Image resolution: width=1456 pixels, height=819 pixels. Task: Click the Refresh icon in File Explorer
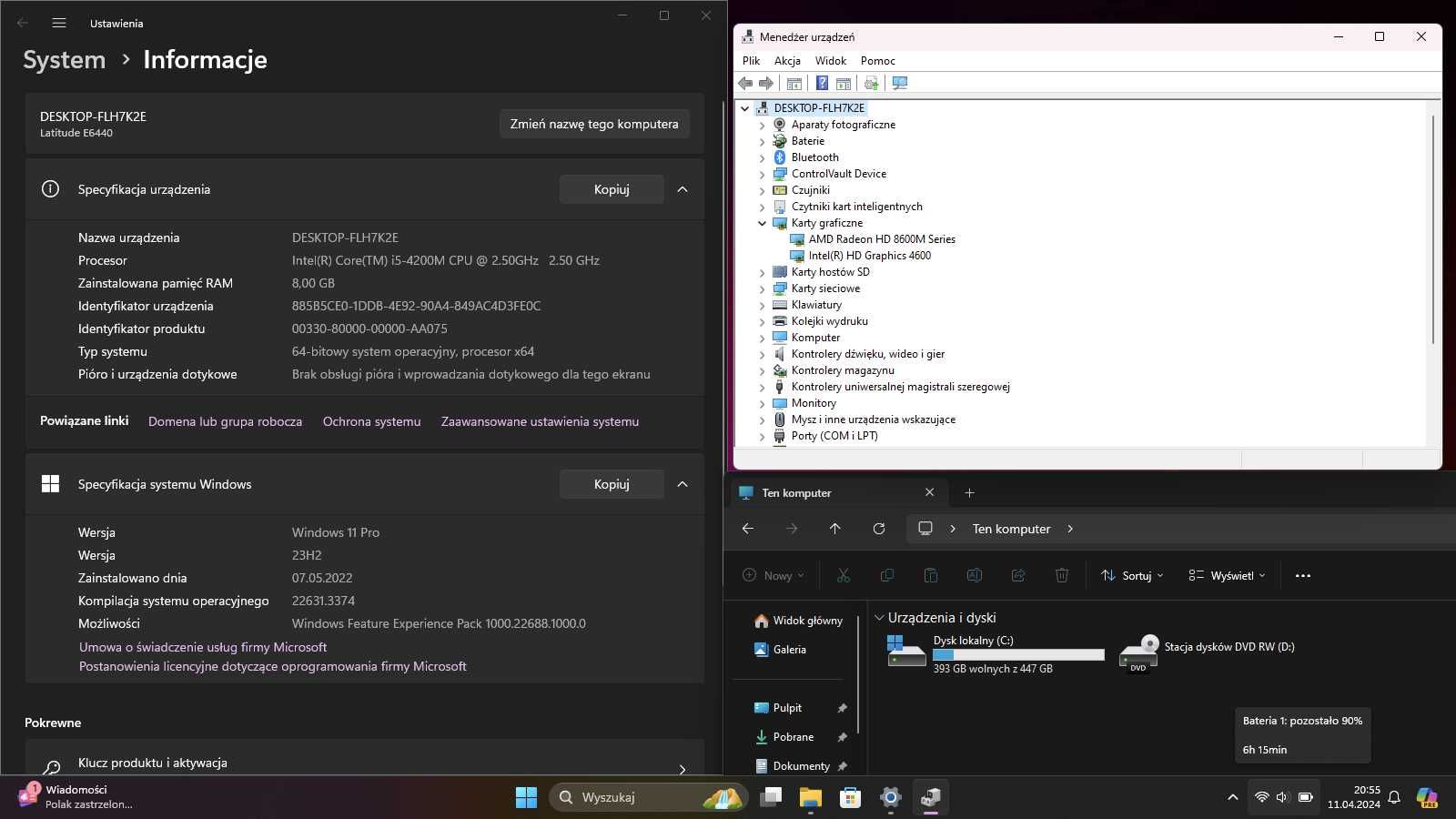tap(879, 529)
